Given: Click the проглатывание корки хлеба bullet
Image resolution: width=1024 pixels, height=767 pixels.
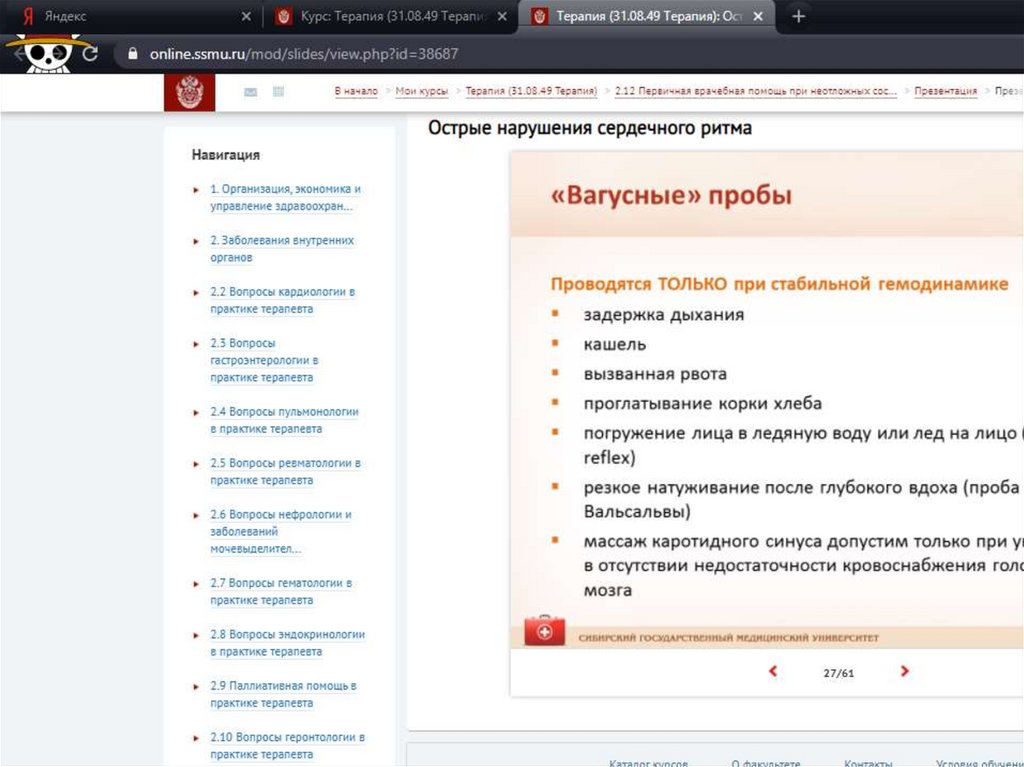Looking at the screenshot, I should pyautogui.click(x=703, y=404).
